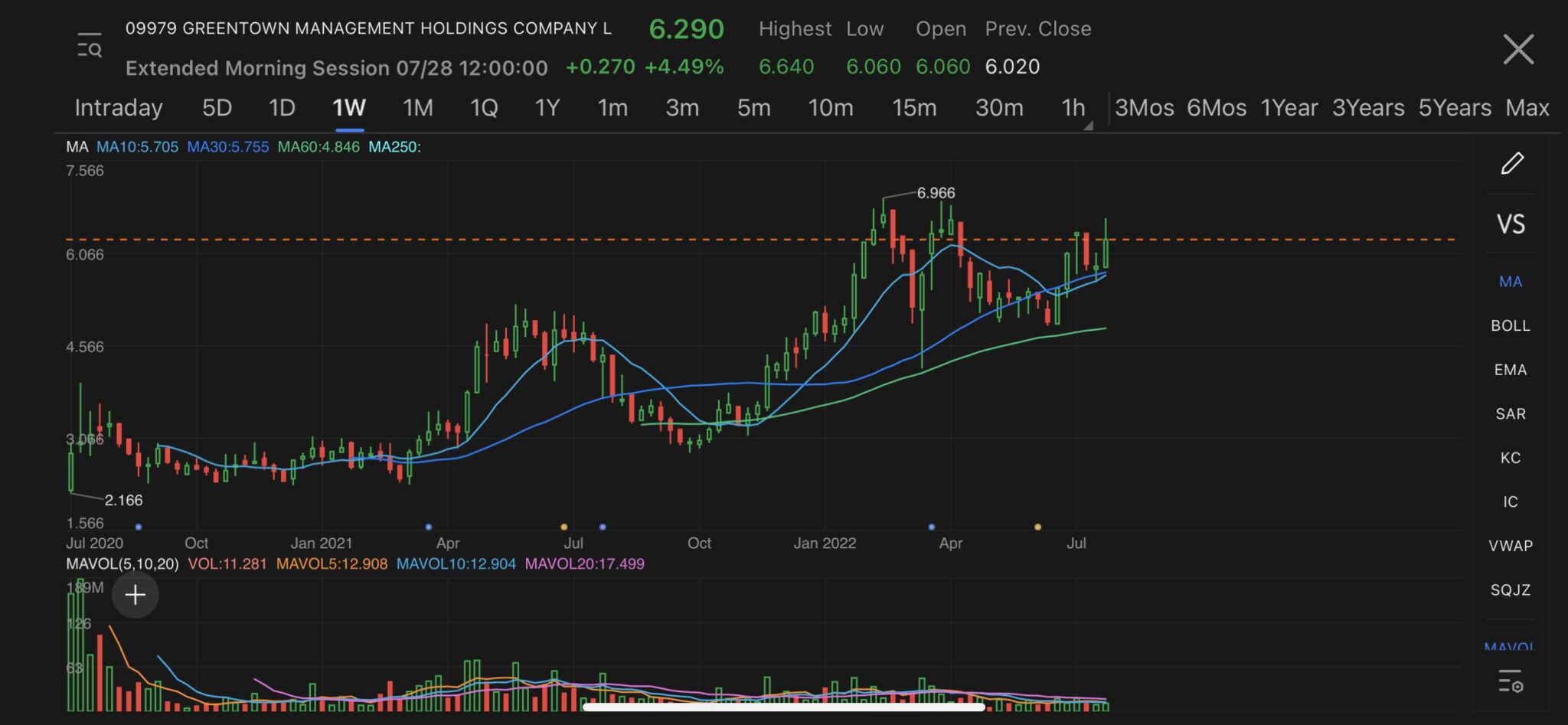Click the MAVOL5:12.908 value
1568x725 pixels.
point(332,564)
